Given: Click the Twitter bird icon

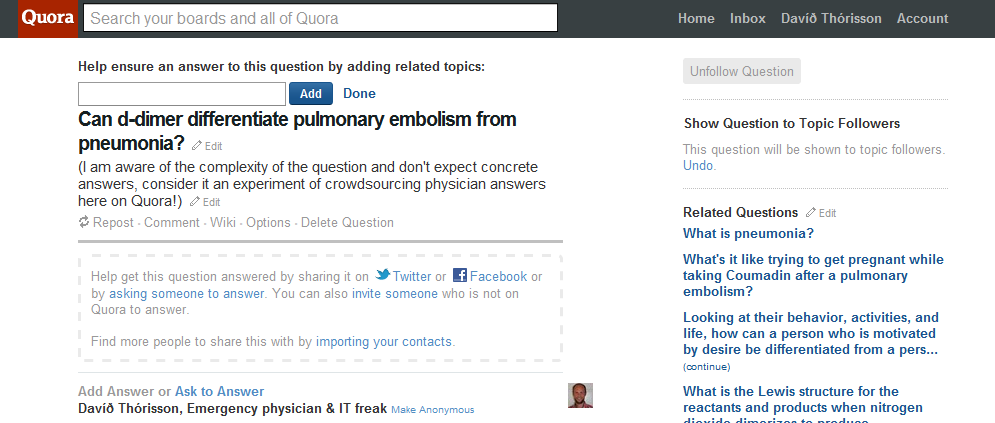Looking at the screenshot, I should coord(383,275).
